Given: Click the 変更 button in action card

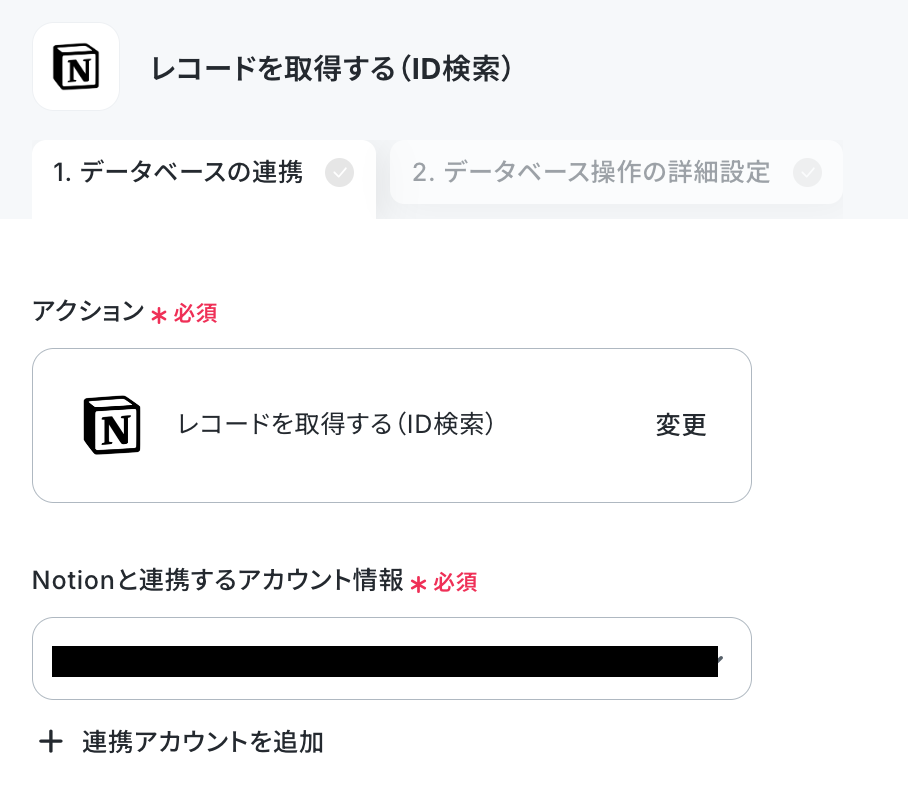Looking at the screenshot, I should (681, 426).
